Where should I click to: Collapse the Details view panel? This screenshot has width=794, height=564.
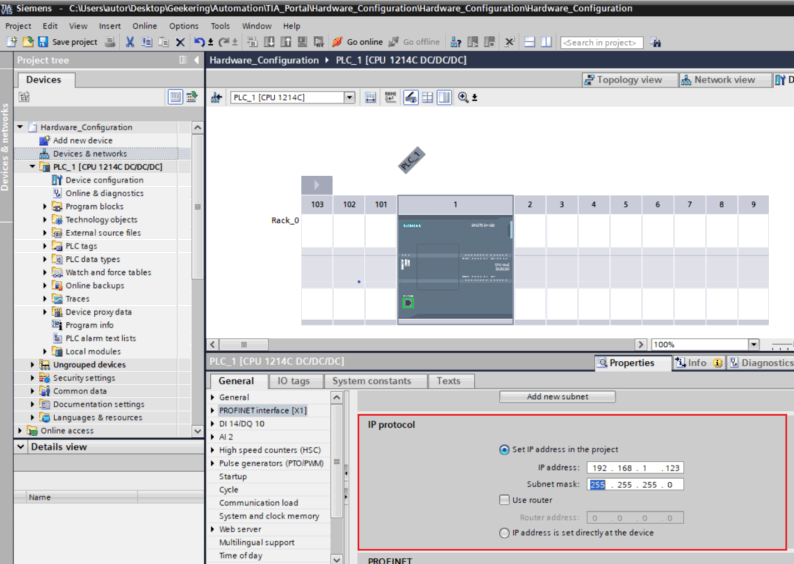20,447
